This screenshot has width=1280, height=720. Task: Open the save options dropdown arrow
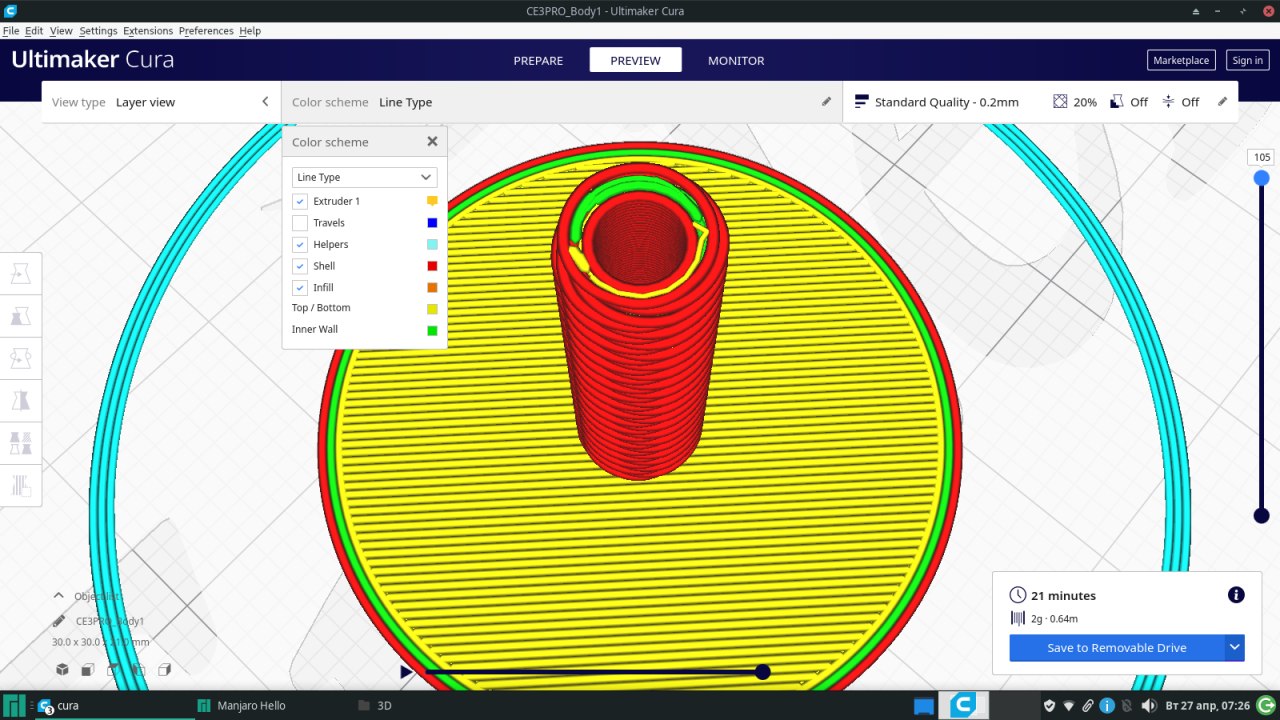click(x=1235, y=648)
